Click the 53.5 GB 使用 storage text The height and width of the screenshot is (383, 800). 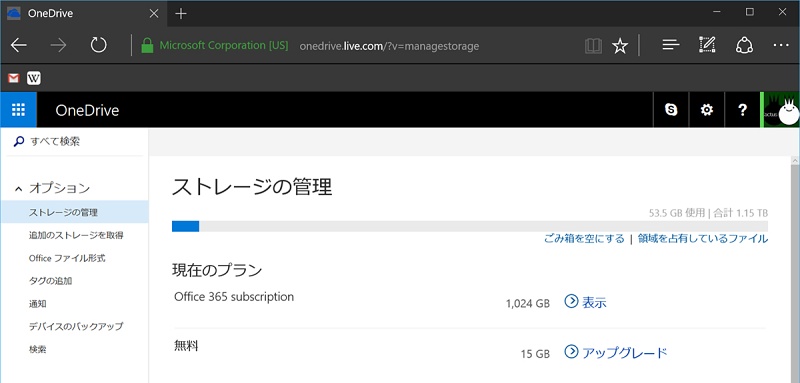[x=677, y=213]
